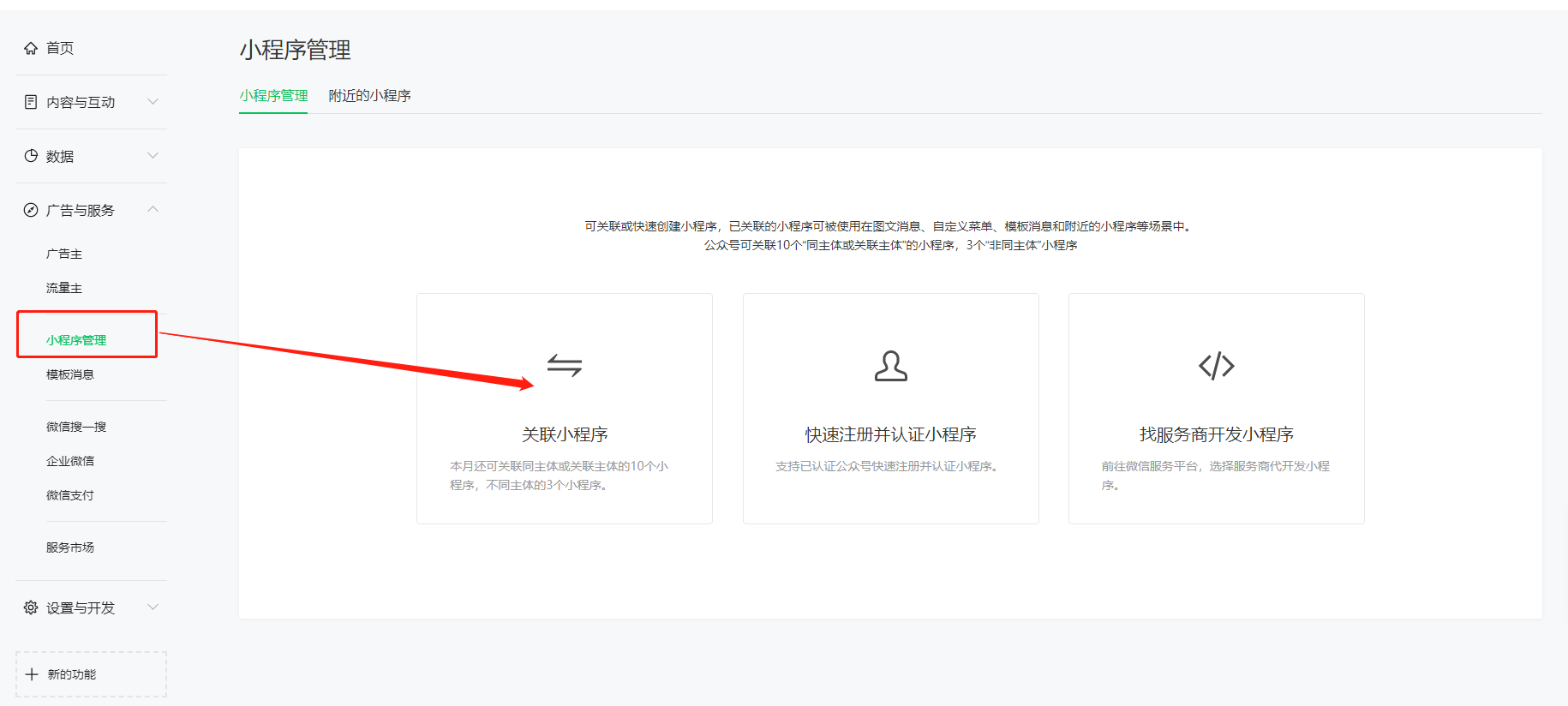Open 微信搜一搜 sidebar entry
The height and width of the screenshot is (706, 1568).
click(76, 427)
